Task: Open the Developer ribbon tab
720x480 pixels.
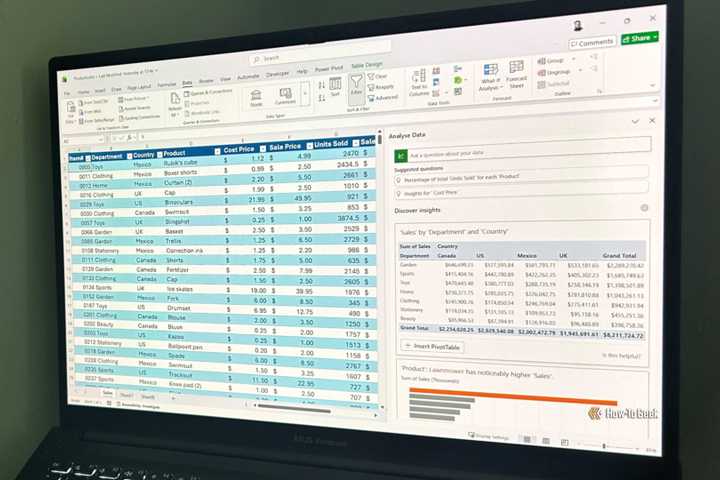Action: point(277,74)
